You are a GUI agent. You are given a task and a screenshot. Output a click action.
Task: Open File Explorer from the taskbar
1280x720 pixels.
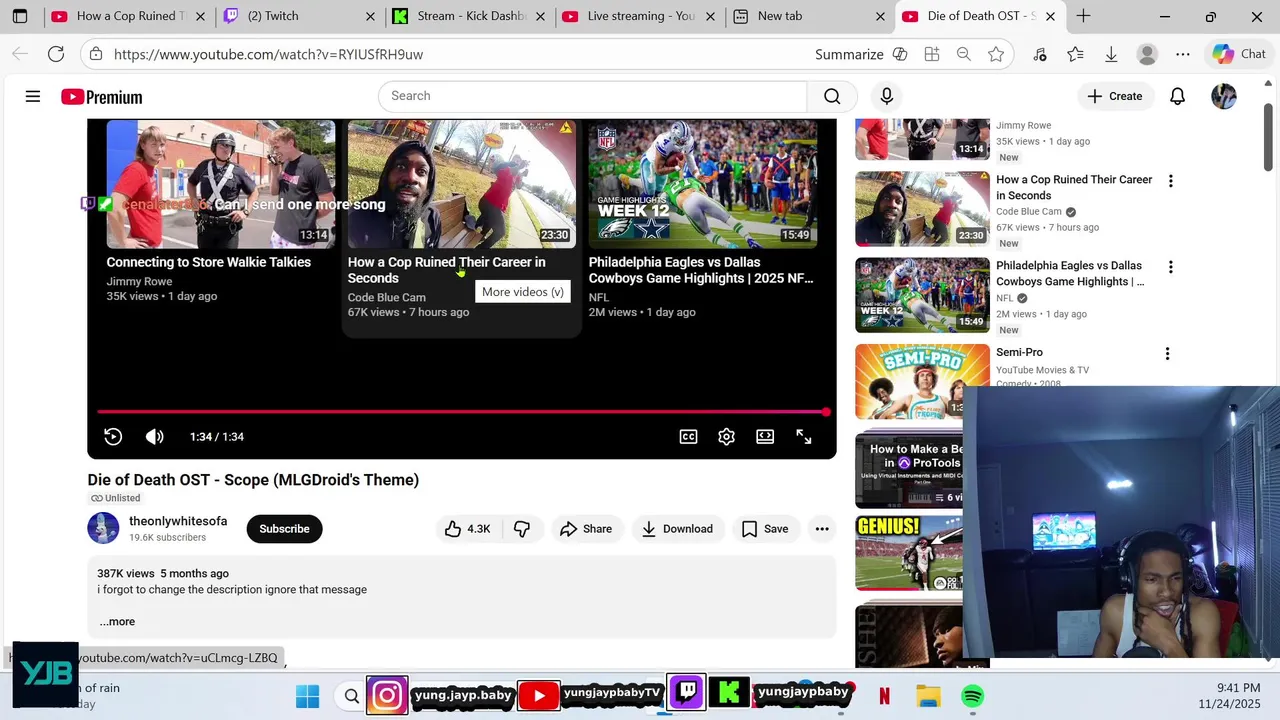(929, 696)
